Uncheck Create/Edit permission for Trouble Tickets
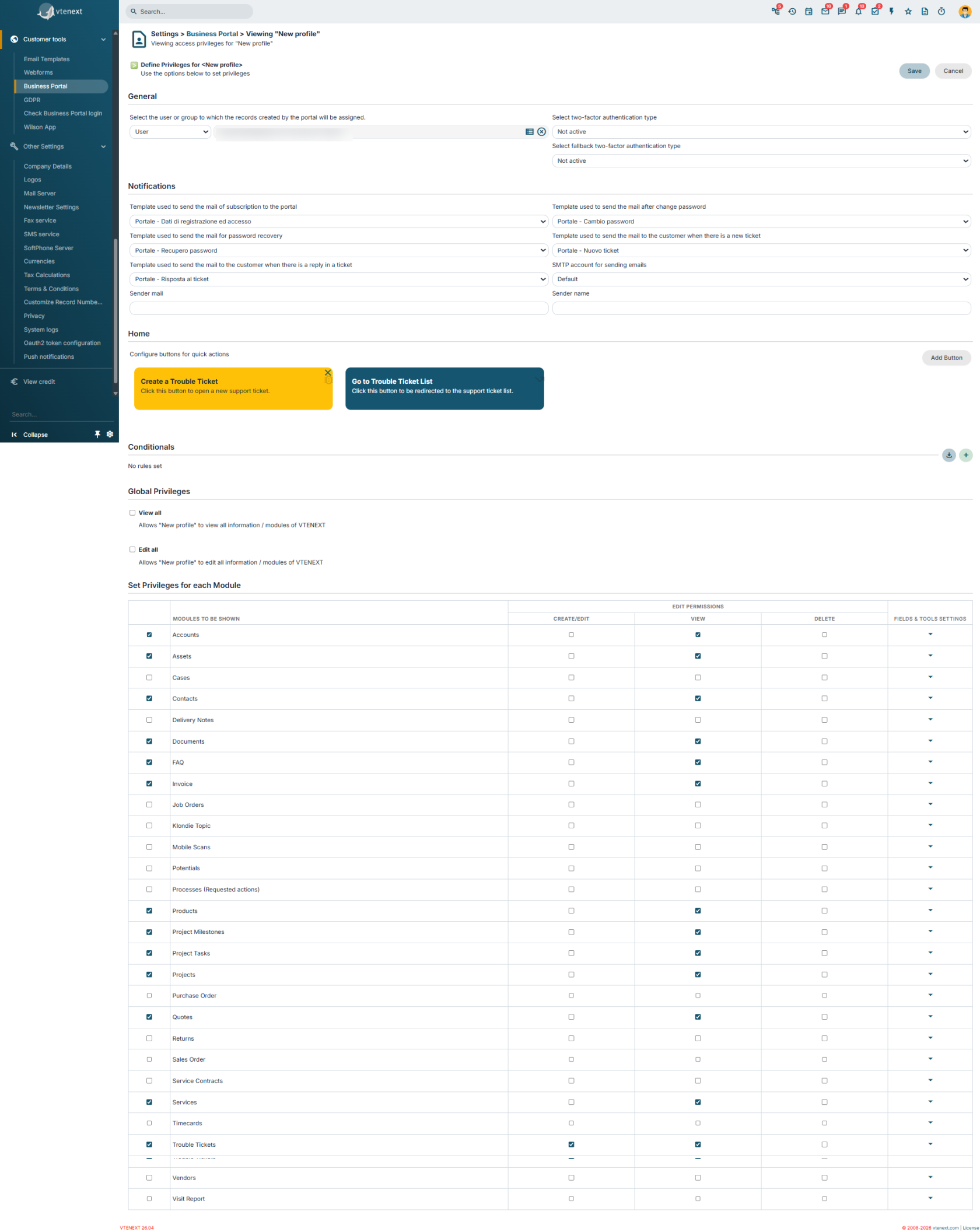This screenshot has height=1232, width=980. pos(571,1144)
